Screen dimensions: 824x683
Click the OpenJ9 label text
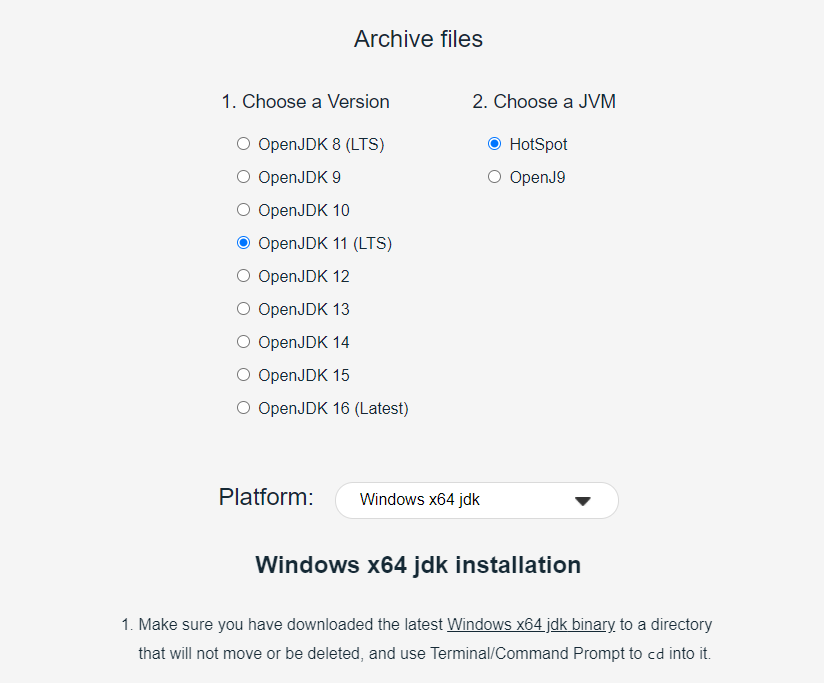(x=537, y=177)
